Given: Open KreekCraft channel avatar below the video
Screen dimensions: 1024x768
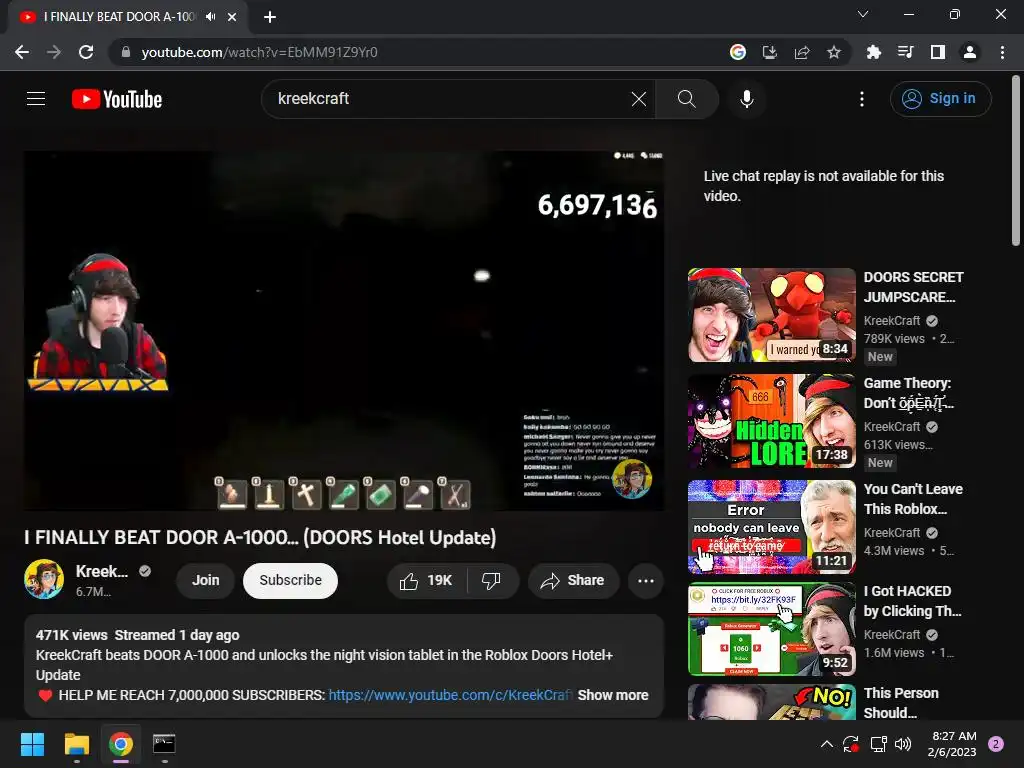Looking at the screenshot, I should pyautogui.click(x=44, y=579).
